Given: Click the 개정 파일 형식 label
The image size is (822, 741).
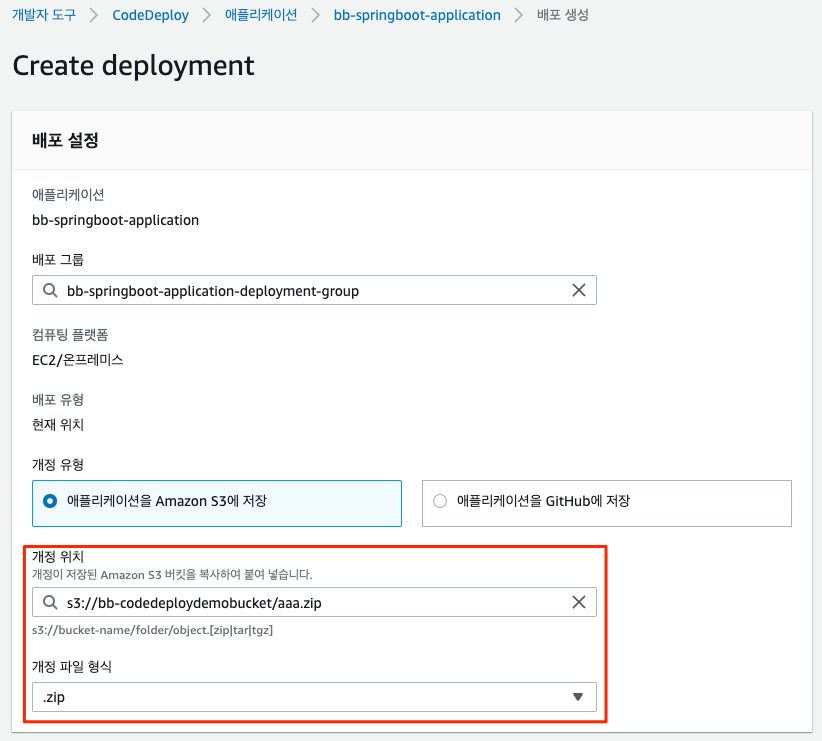Looking at the screenshot, I should pos(72,667).
